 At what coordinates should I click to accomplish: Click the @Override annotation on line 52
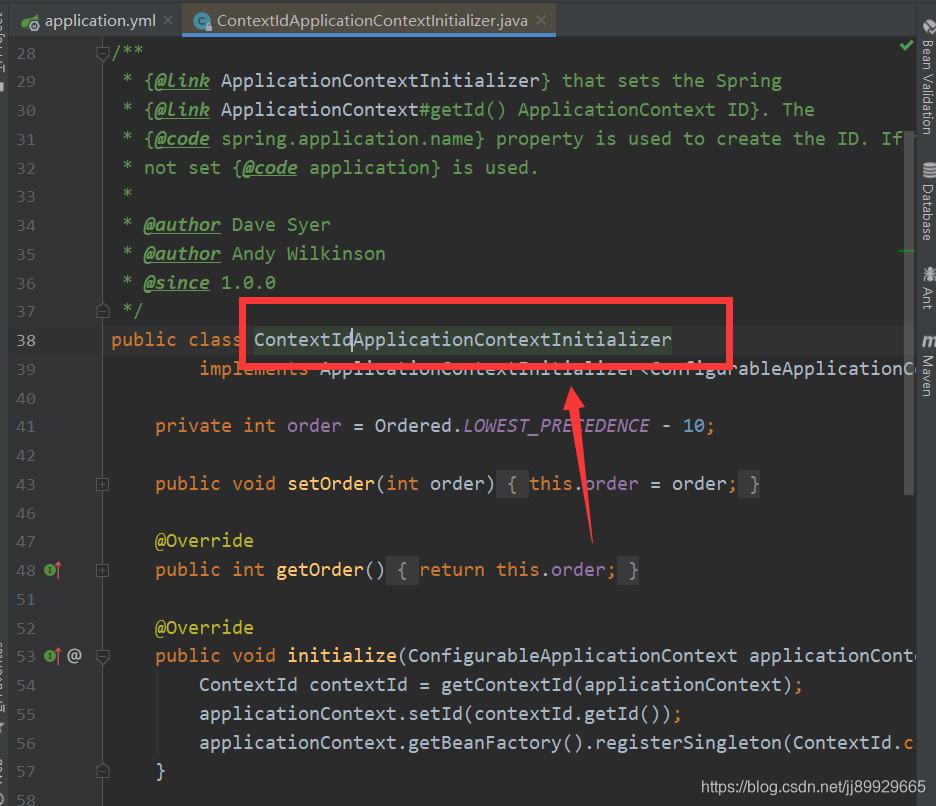coord(204,627)
